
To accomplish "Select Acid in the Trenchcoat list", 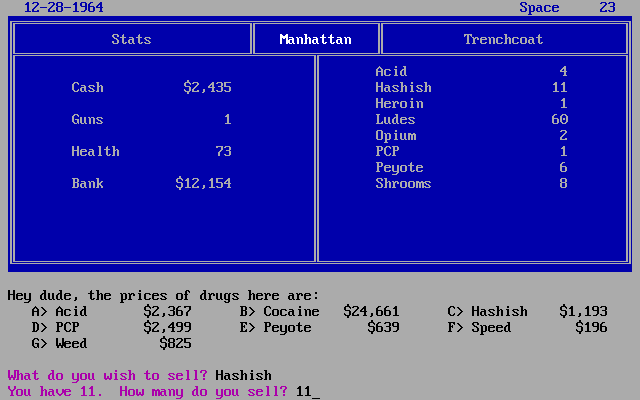I will [391, 71].
